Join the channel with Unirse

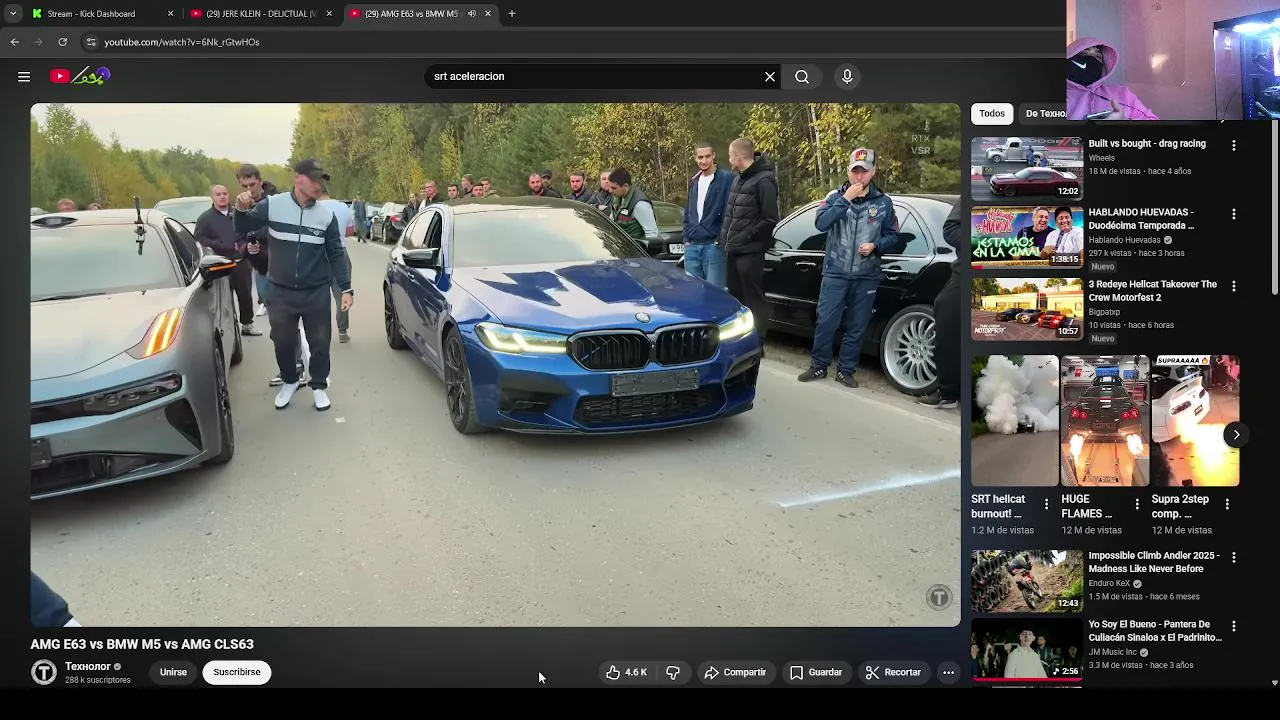click(x=173, y=672)
